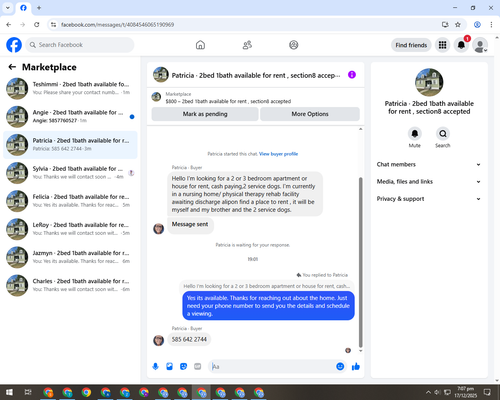Click Patricia's avatar beside phone number message

click(158, 340)
